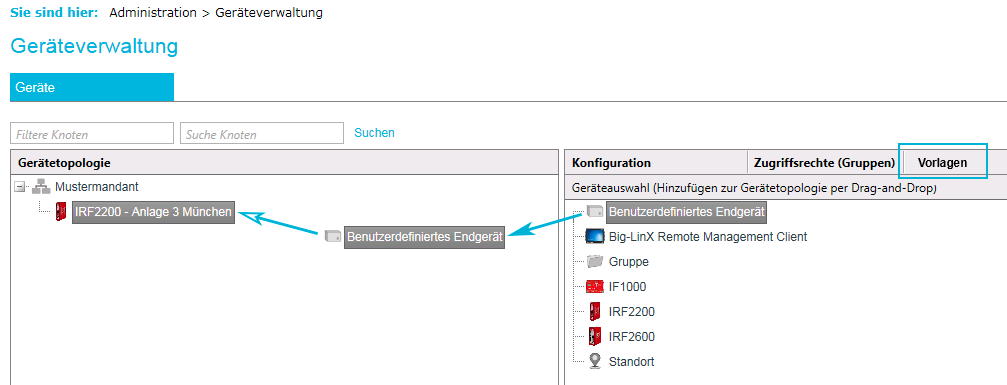Click the Big-LinX Remote Management Client icon
The height and width of the screenshot is (385, 1007).
(x=595, y=236)
